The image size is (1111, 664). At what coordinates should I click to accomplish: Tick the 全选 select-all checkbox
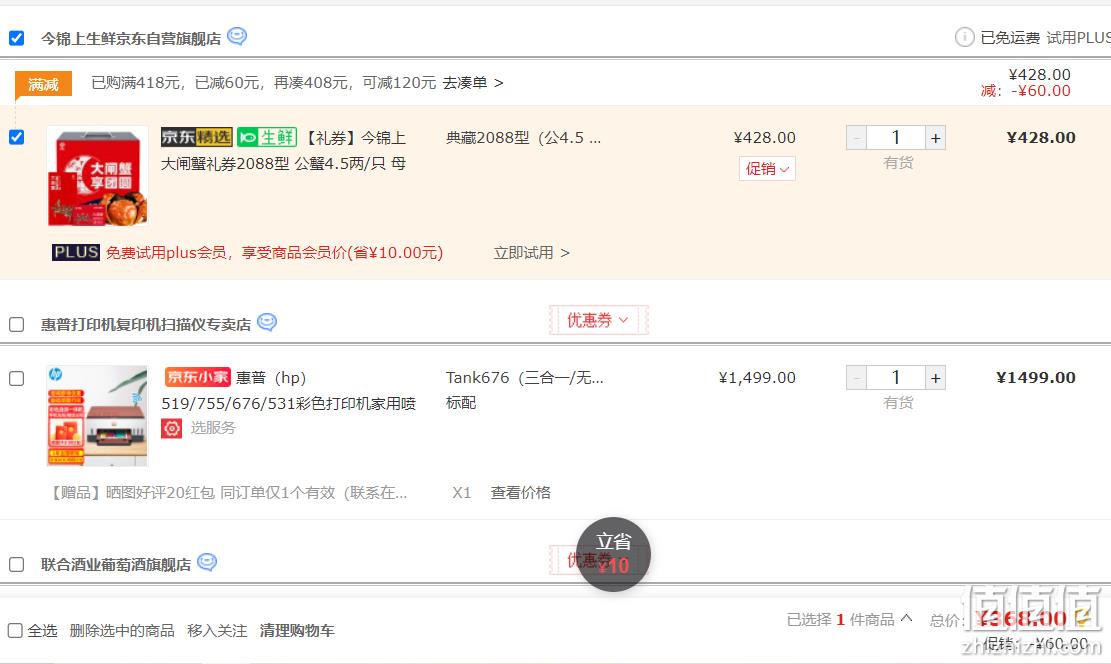(x=15, y=630)
